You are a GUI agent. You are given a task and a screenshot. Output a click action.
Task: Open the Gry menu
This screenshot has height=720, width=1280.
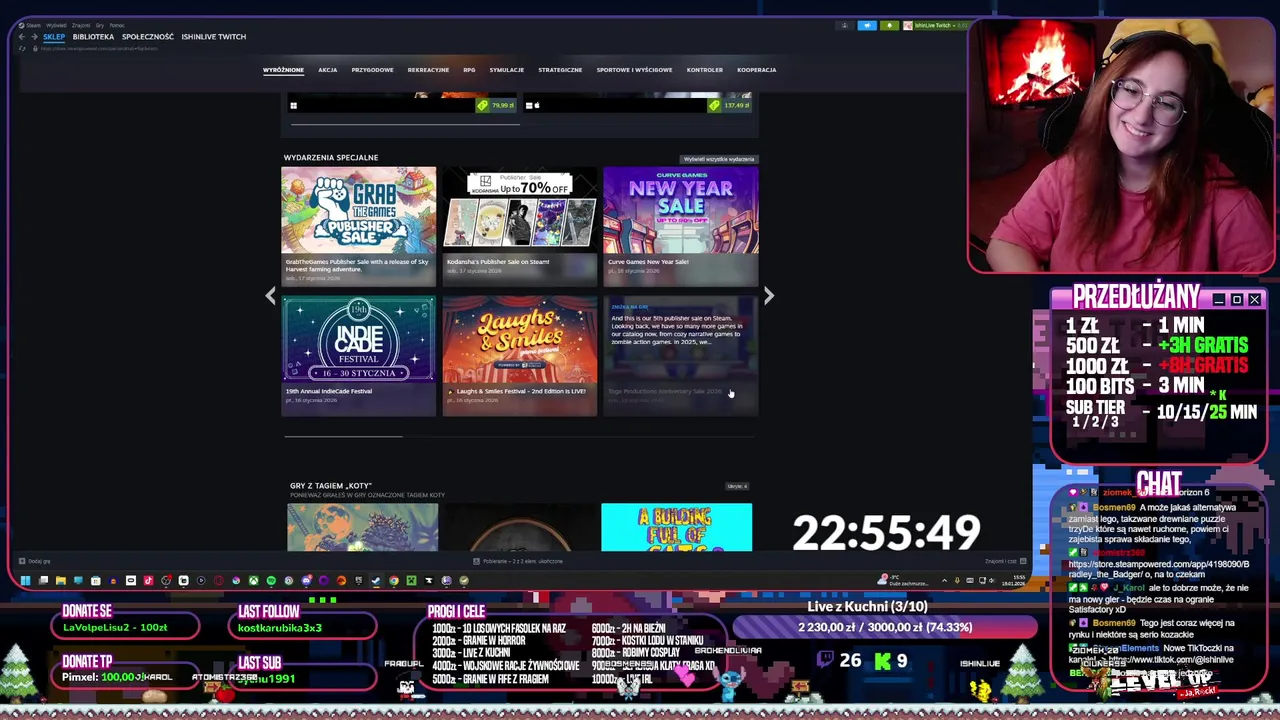coord(100,25)
